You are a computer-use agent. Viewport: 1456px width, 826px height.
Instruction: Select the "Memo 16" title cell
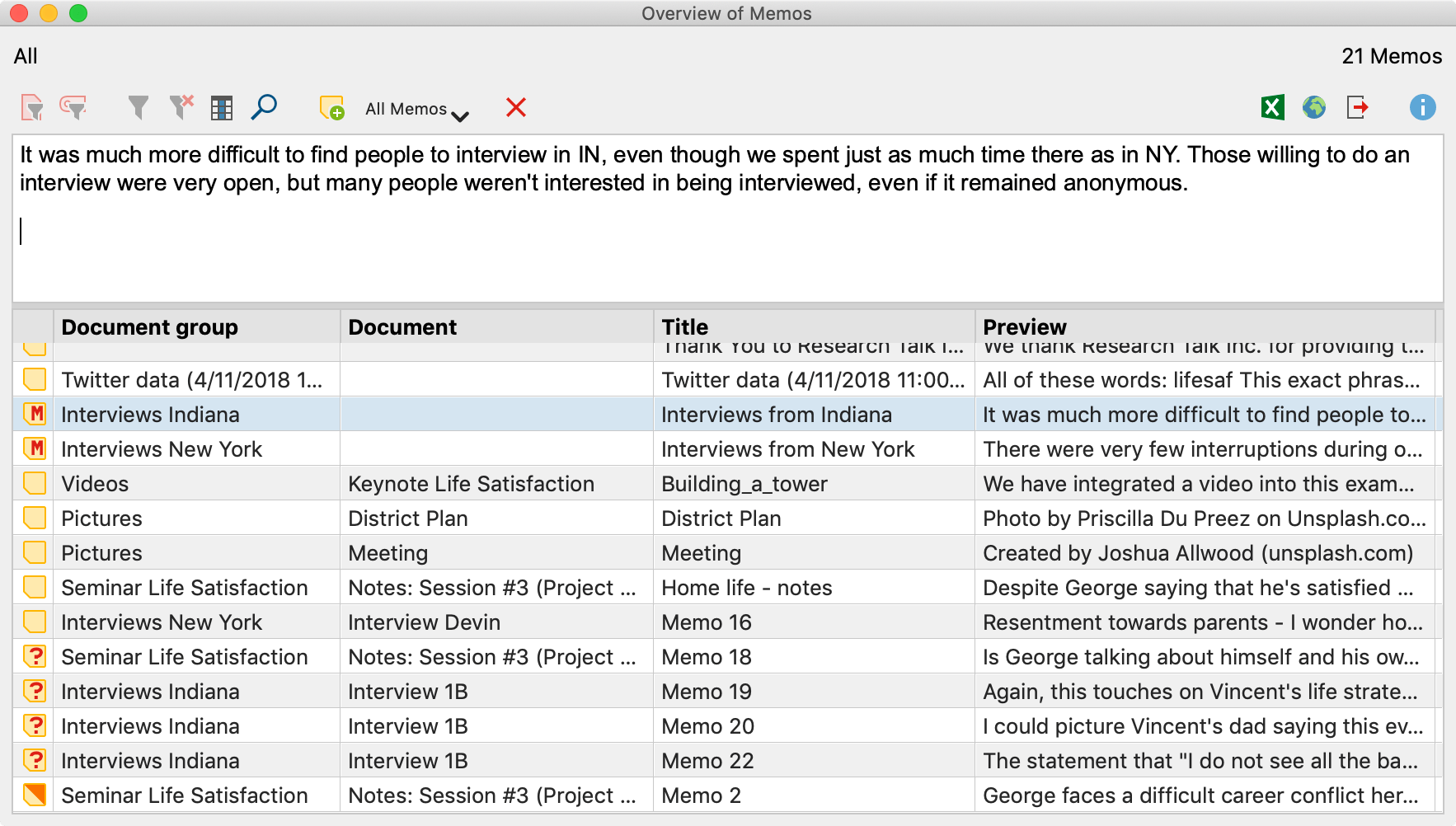tap(815, 622)
